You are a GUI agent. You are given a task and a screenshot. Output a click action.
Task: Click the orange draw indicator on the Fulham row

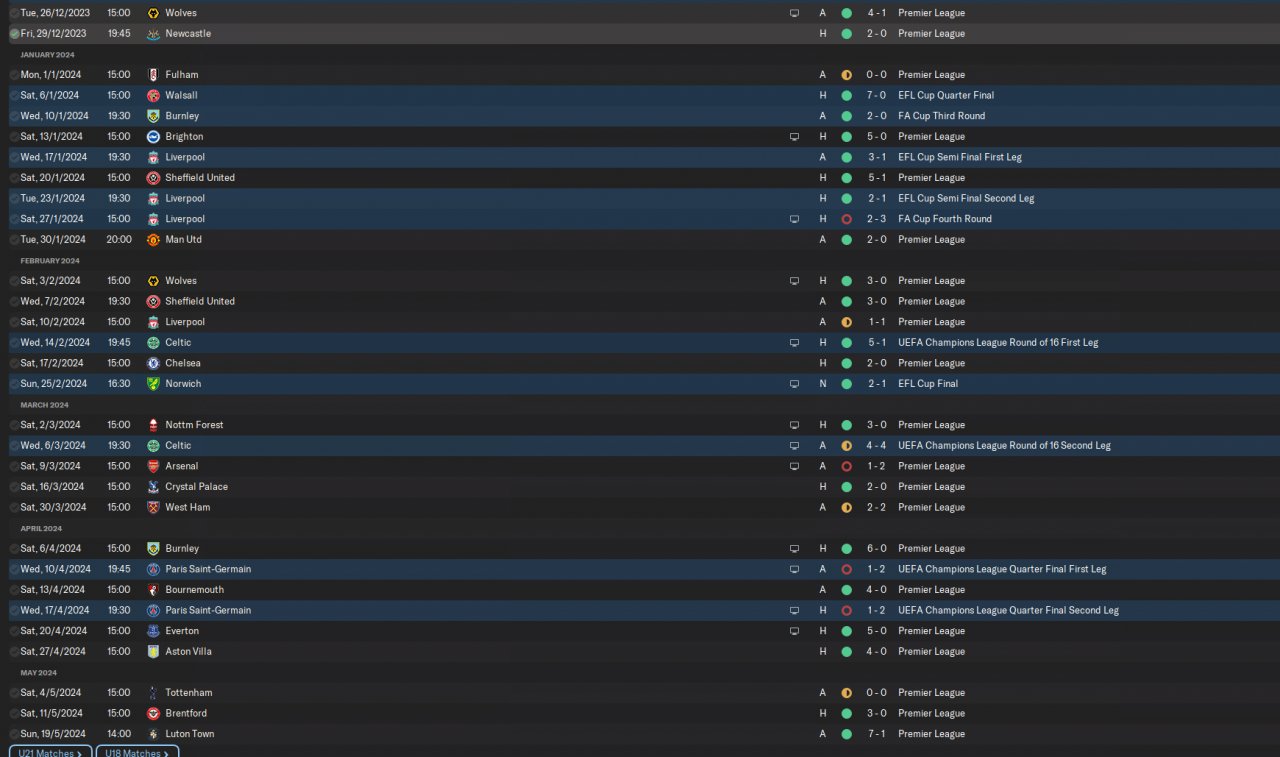[846, 75]
